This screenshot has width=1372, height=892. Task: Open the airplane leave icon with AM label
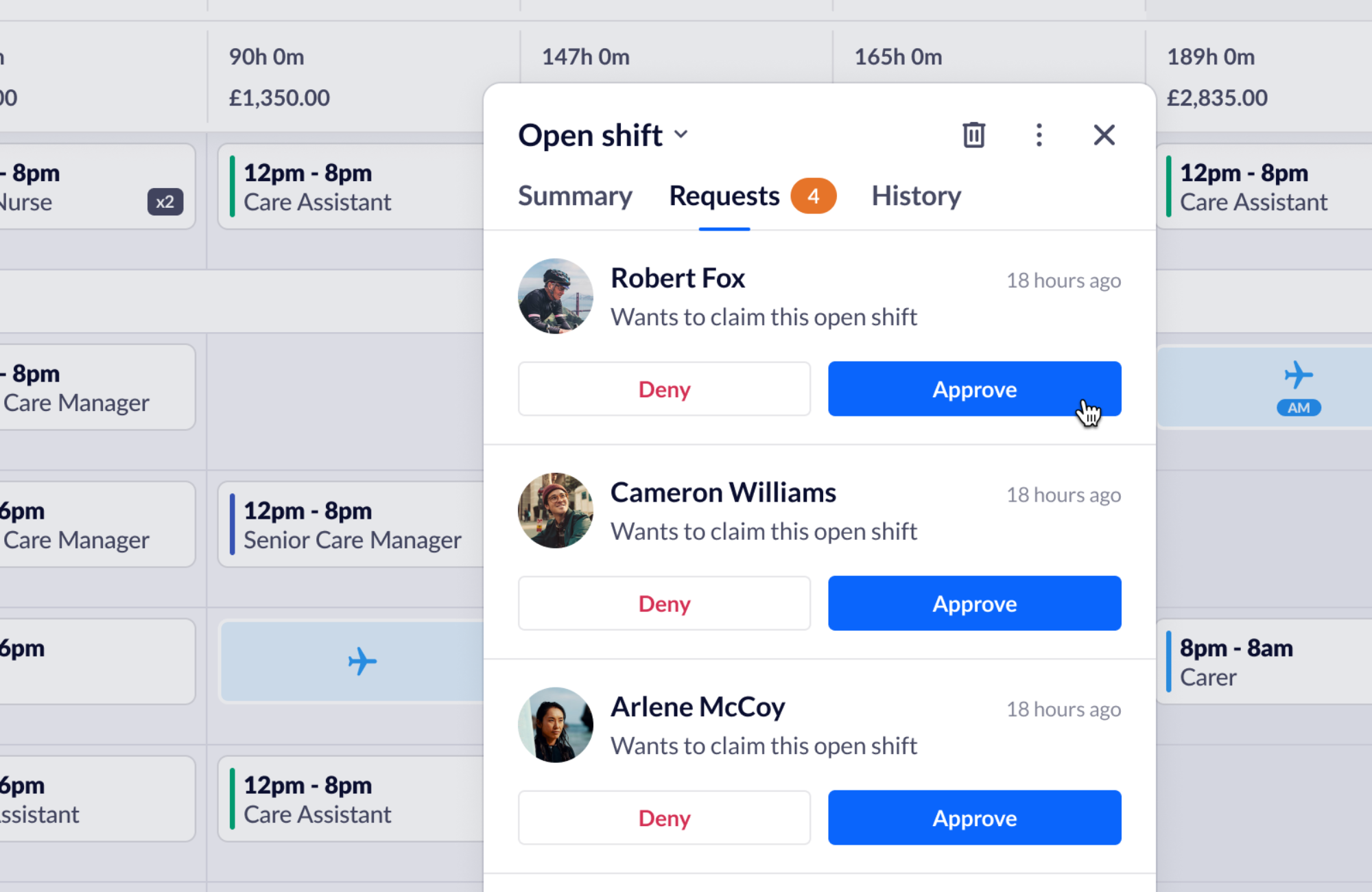[1299, 375]
